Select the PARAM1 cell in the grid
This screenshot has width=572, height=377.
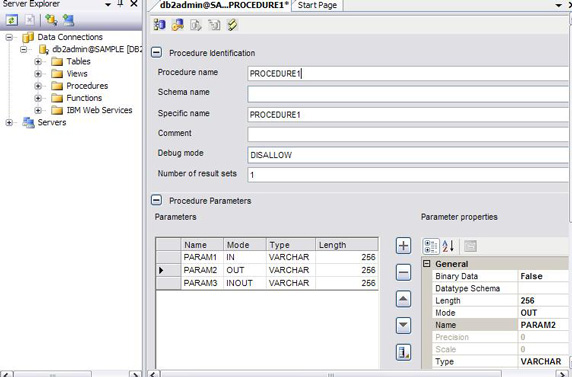(202, 257)
